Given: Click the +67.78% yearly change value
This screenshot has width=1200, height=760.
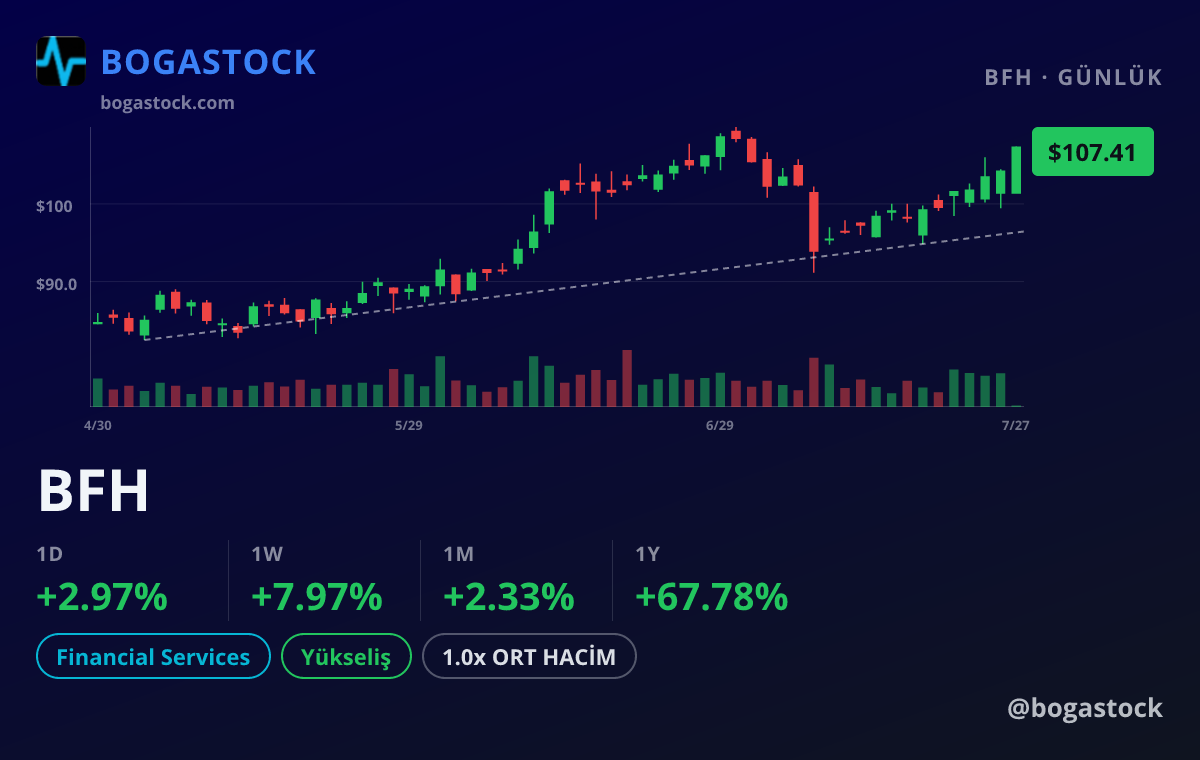Looking at the screenshot, I should [711, 597].
